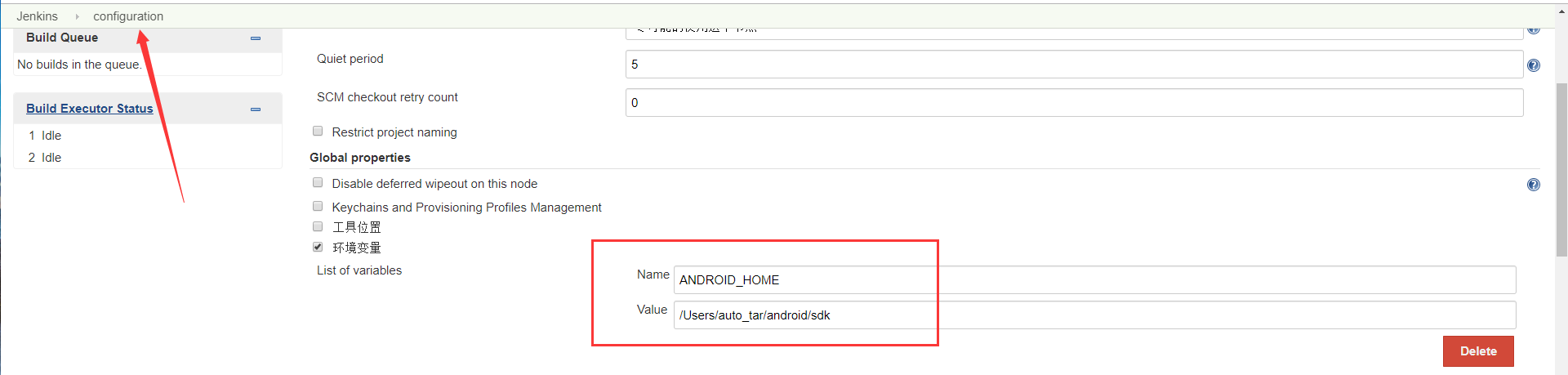The height and width of the screenshot is (375, 1568).
Task: Collapse the Build Executor Status panel
Action: [256, 109]
